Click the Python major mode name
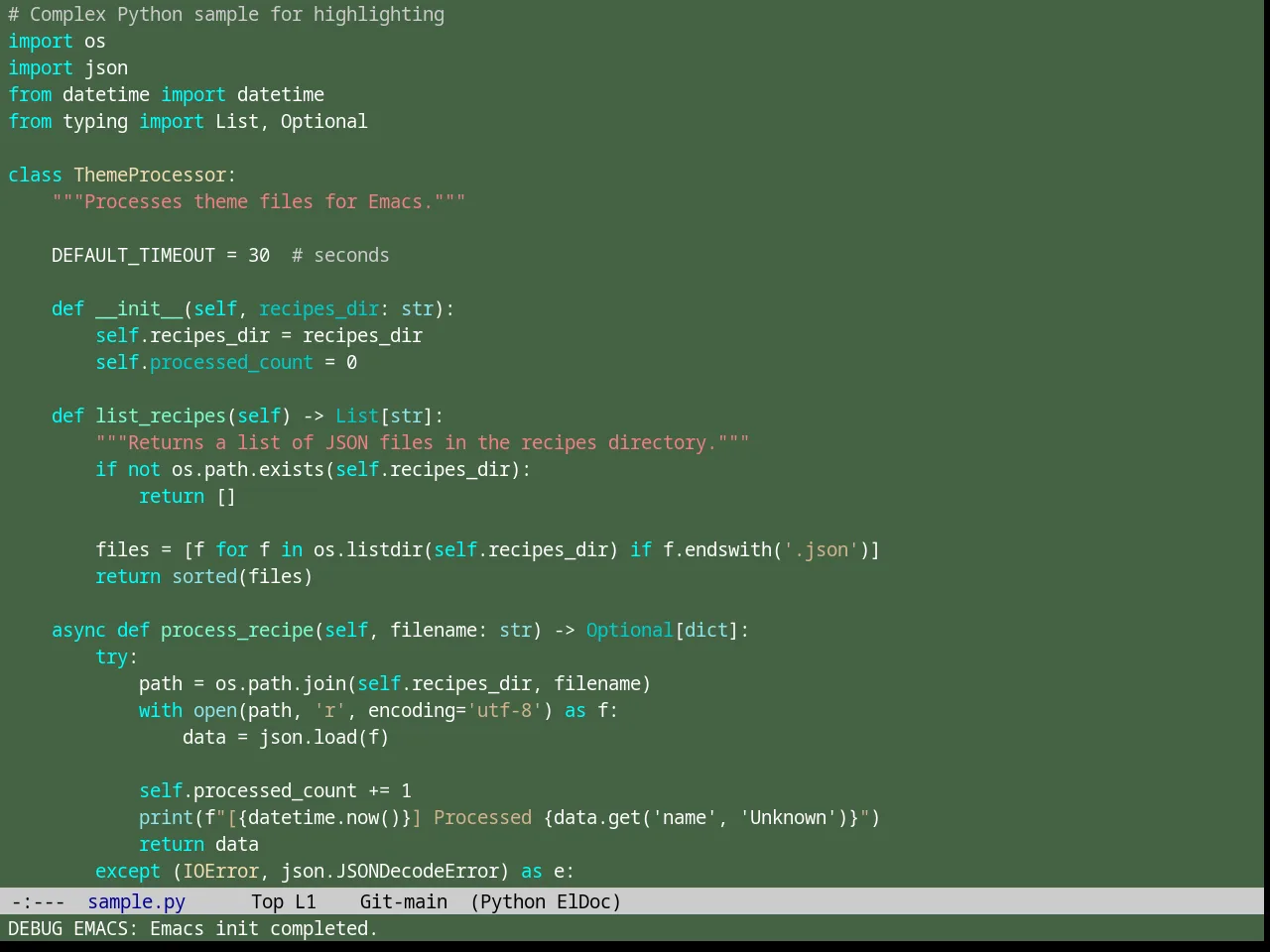The height and width of the screenshot is (952, 1270). (x=512, y=901)
